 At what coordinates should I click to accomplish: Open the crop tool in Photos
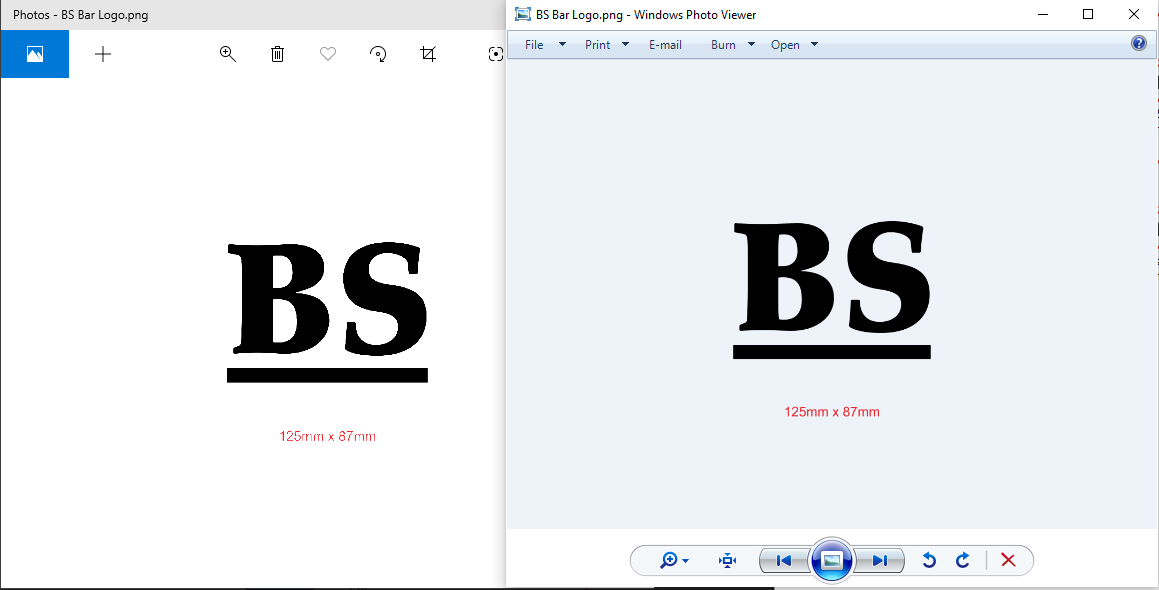[x=428, y=54]
